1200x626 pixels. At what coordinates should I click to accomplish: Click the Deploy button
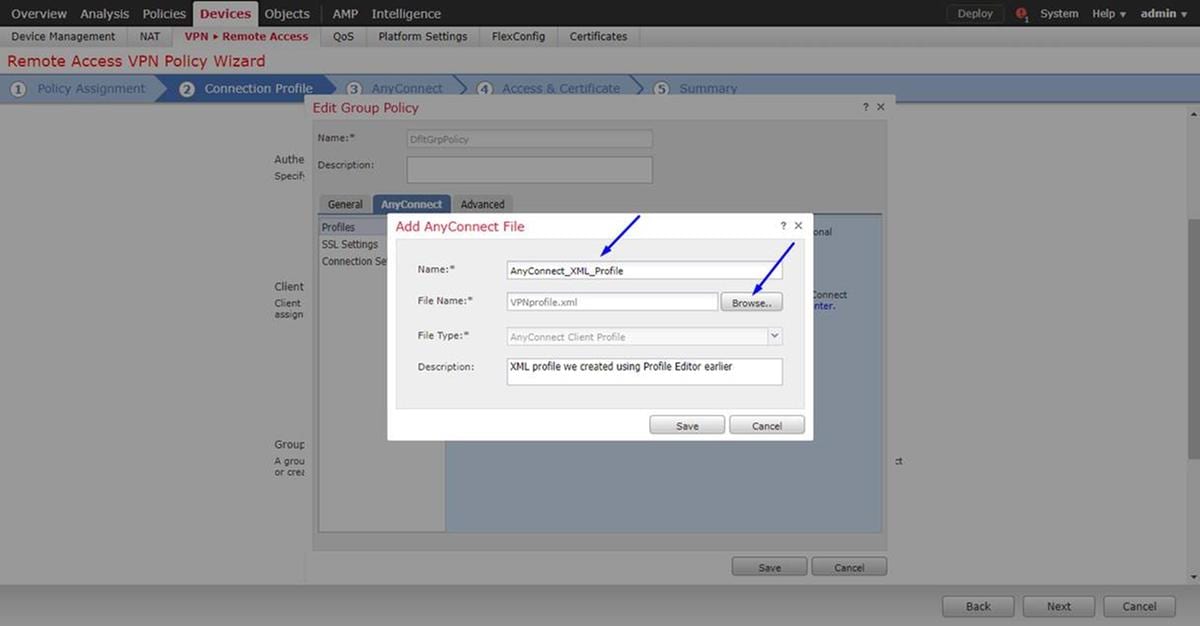pyautogui.click(x=975, y=14)
